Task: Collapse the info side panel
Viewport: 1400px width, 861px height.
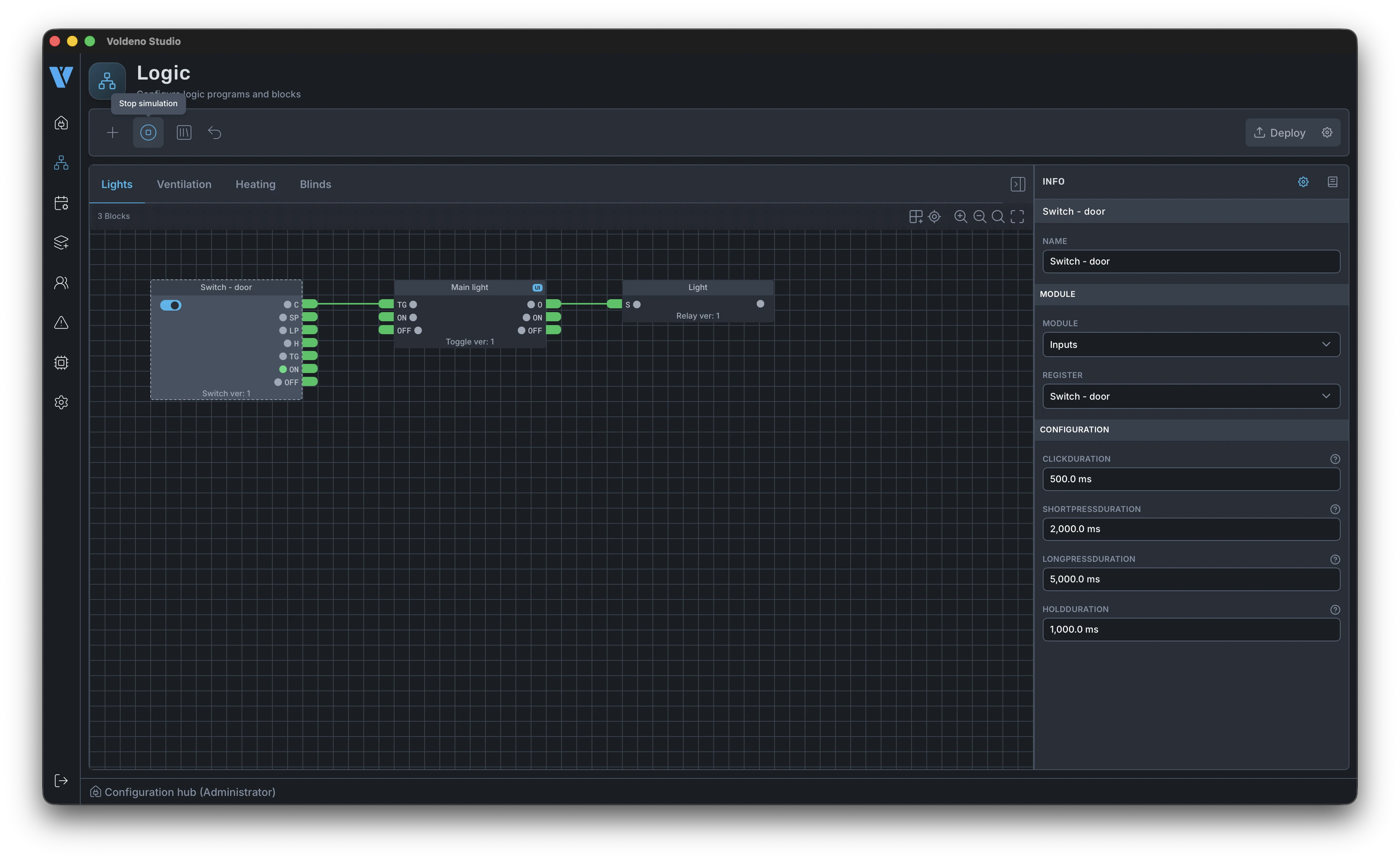Action: (x=1018, y=184)
